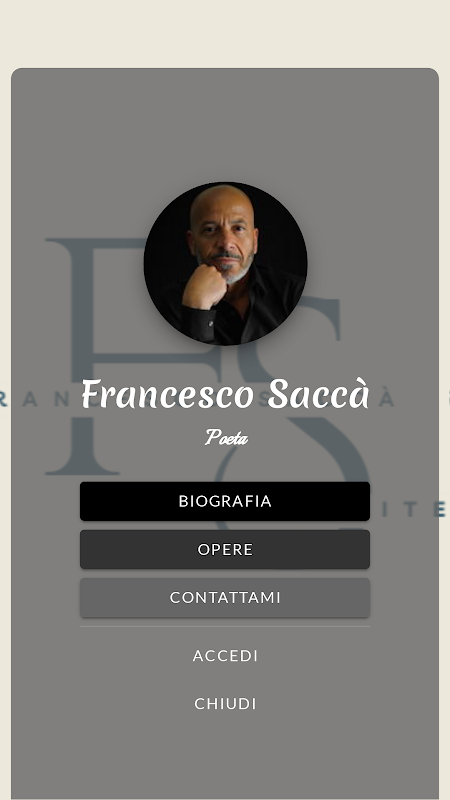Screen dimensions: 450x800
Task: Click the circular profile photo of Francesco Saccà
Action: [x=225, y=263]
